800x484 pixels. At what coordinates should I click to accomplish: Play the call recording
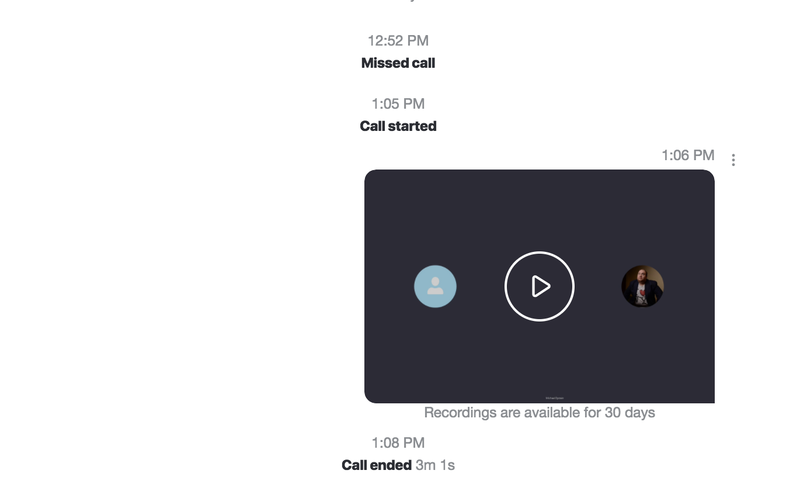tap(539, 286)
